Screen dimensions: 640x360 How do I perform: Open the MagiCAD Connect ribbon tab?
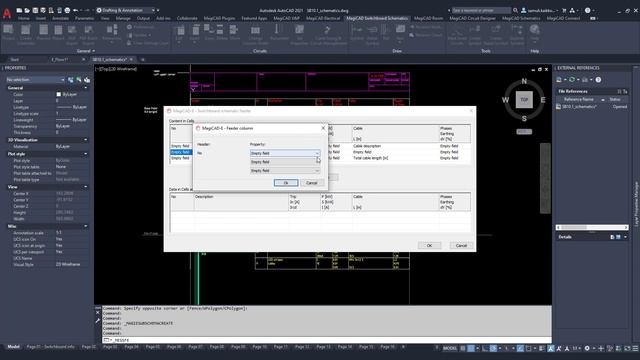click(x=563, y=18)
